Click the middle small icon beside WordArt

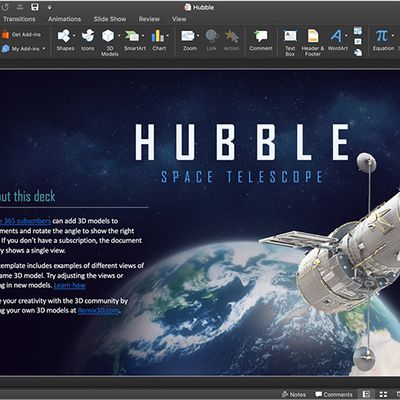click(358, 42)
